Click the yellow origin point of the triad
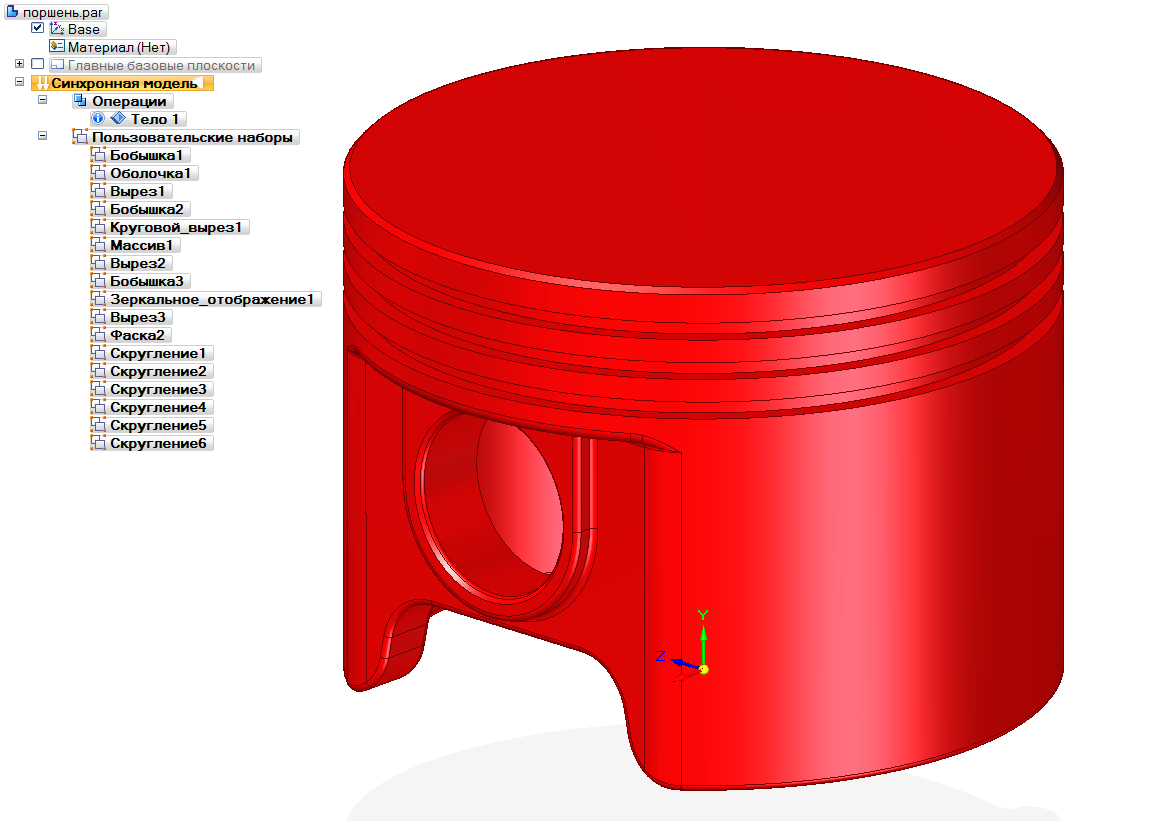This screenshot has height=821, width=1155. tap(703, 669)
